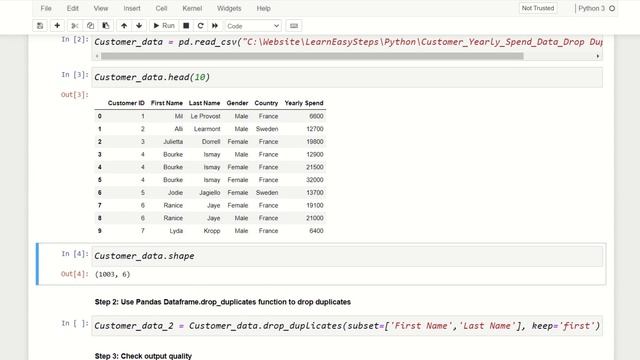Click the 'Kropp' last name cell

click(212, 231)
